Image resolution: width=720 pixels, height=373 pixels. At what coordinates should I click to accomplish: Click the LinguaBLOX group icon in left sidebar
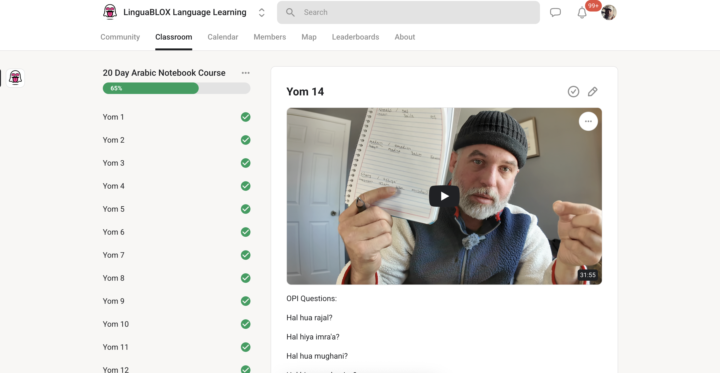pos(15,78)
